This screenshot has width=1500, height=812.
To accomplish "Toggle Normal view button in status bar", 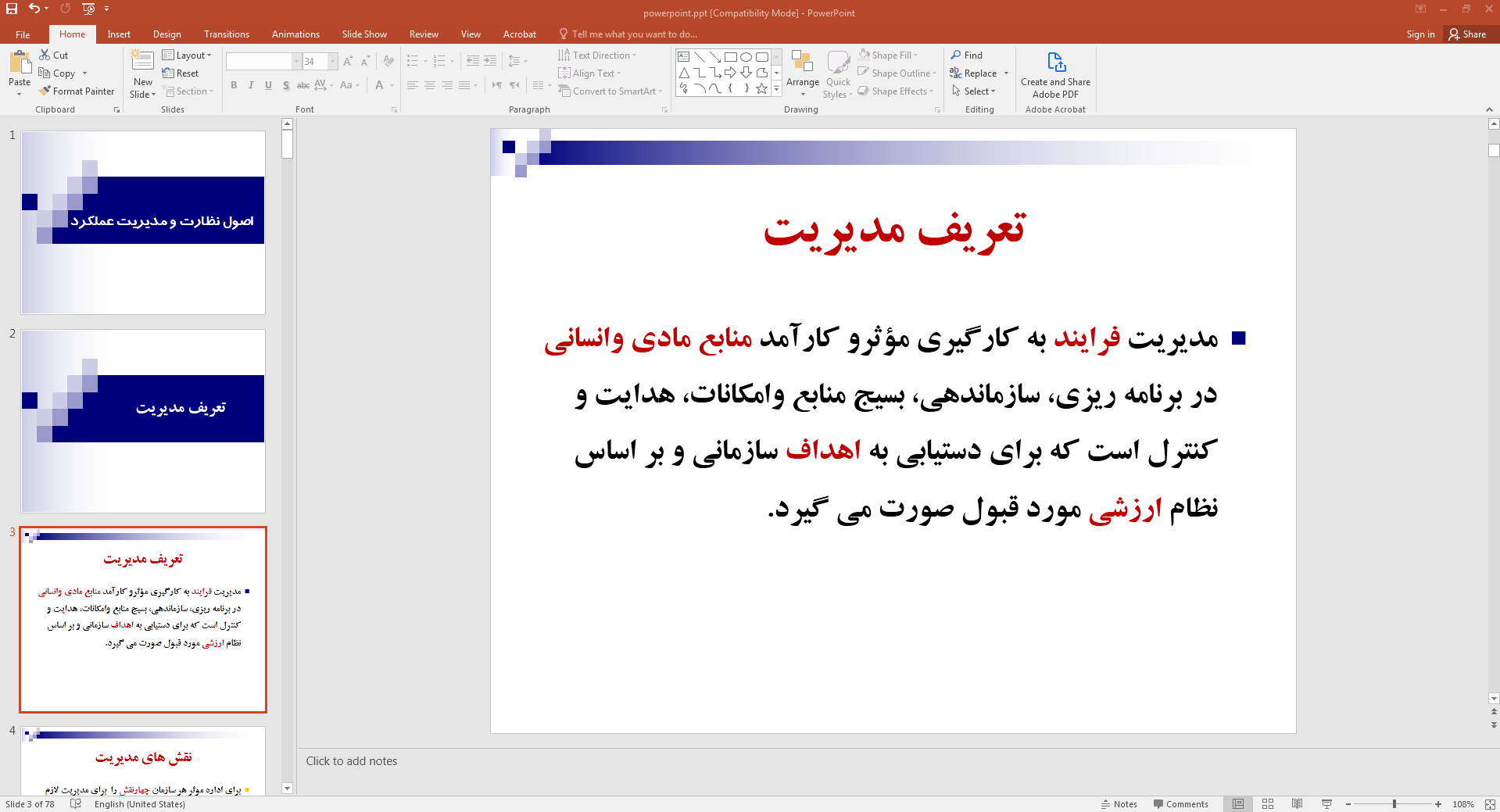I will 1238,804.
